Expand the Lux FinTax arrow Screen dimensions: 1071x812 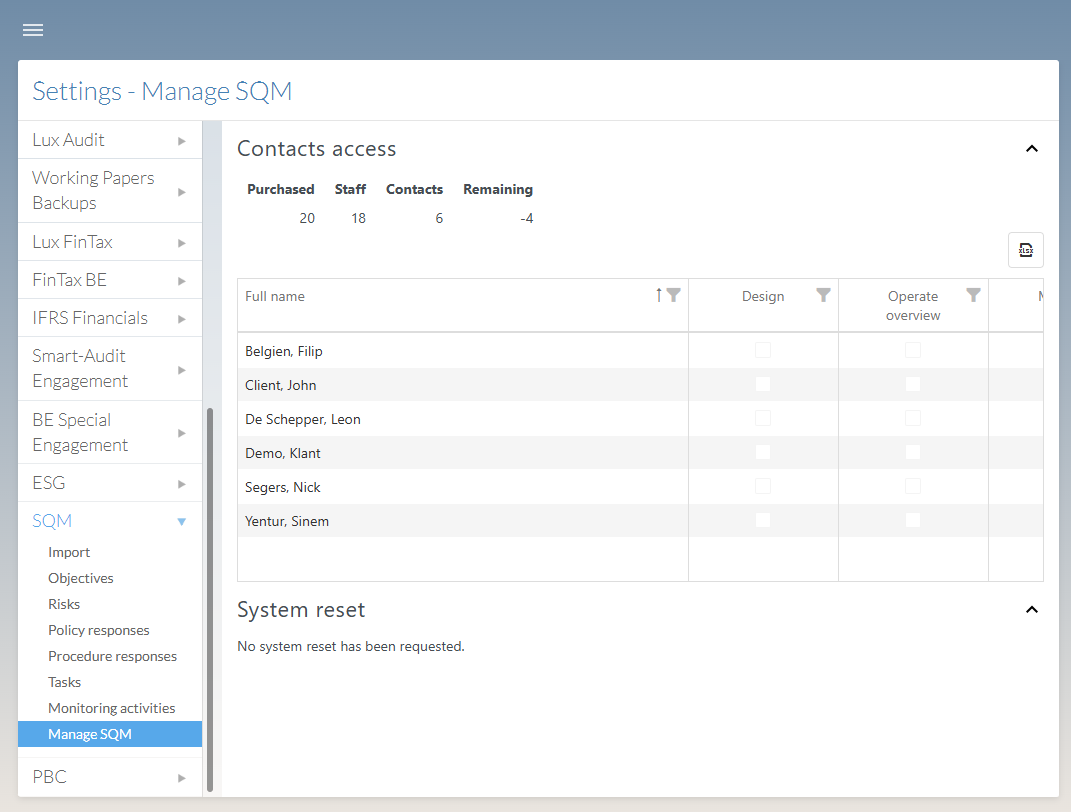182,242
